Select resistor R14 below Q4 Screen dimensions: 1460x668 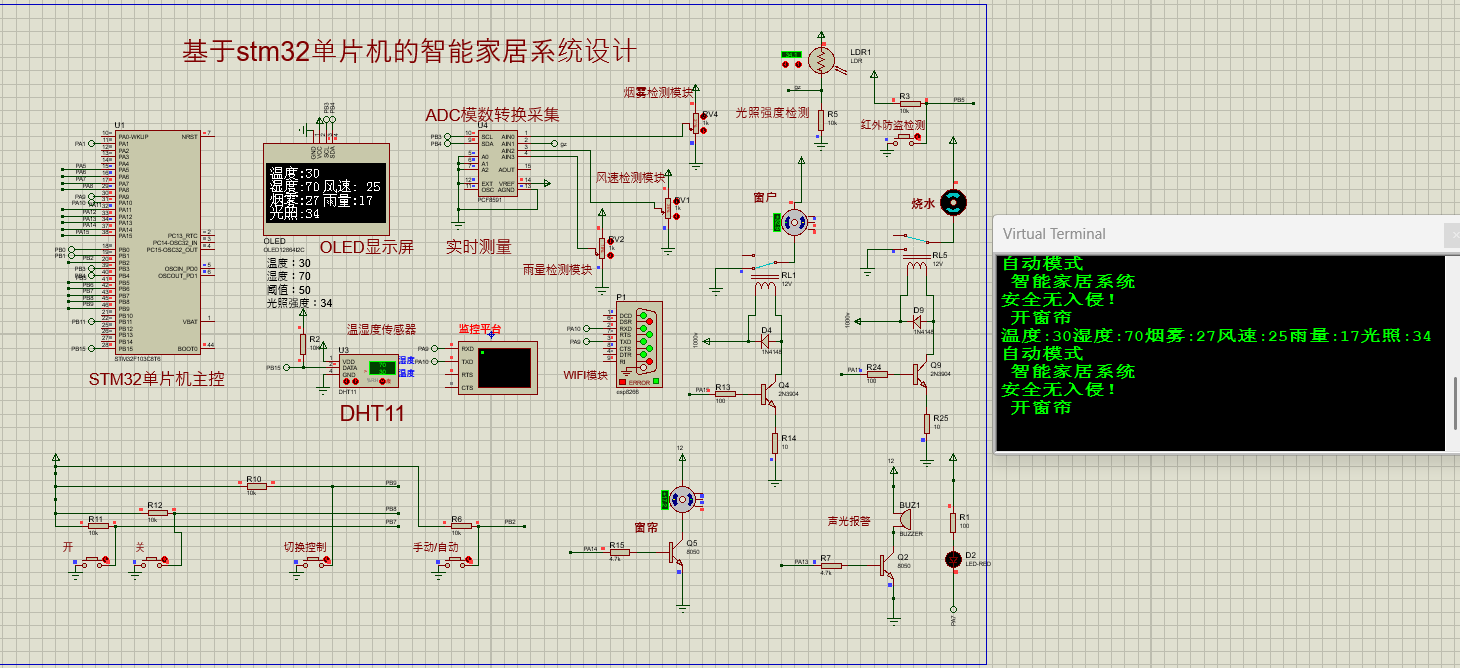(774, 443)
